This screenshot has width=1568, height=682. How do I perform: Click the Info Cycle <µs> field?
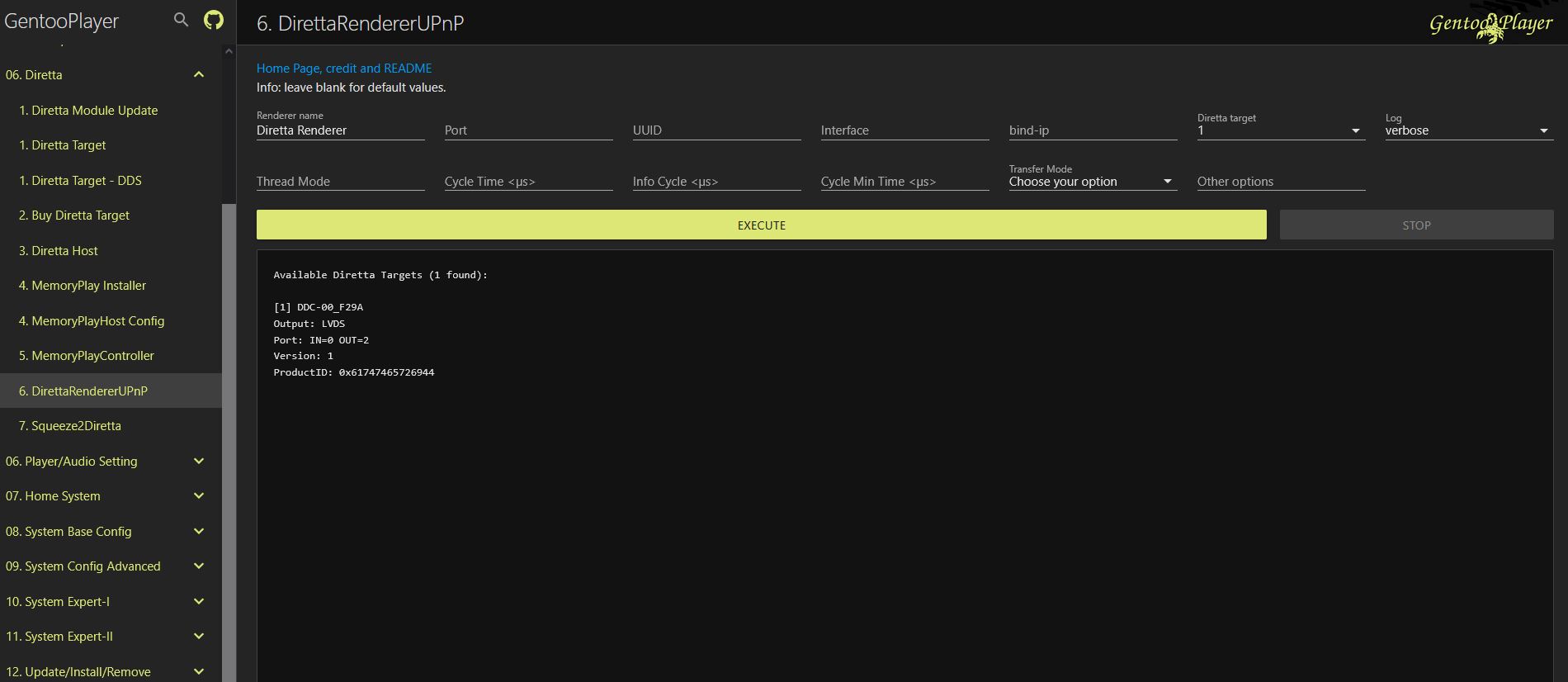(x=716, y=182)
